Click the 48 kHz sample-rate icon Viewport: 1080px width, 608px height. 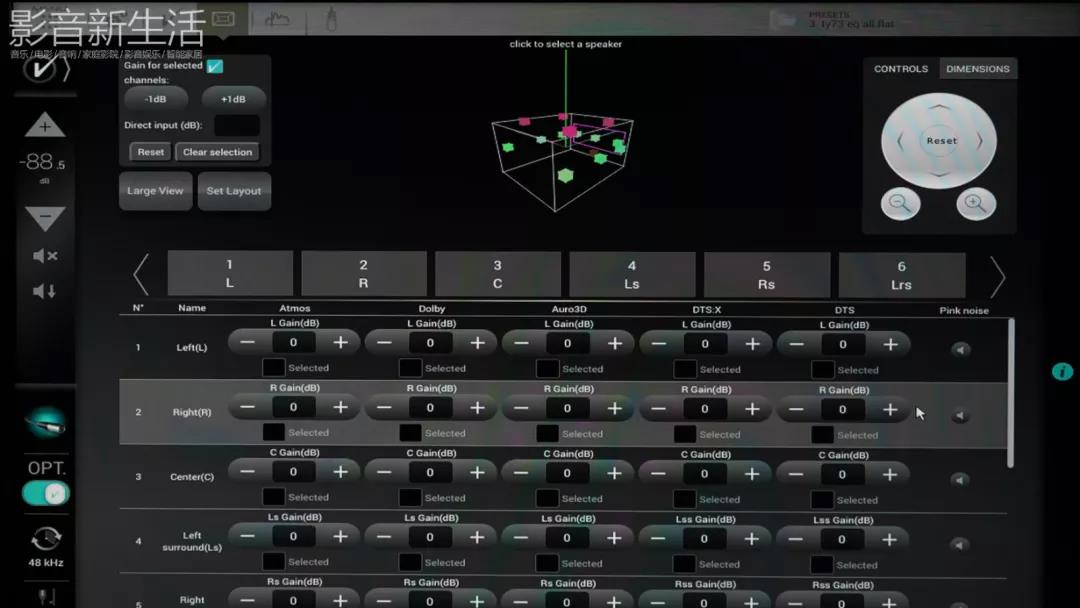pos(45,538)
